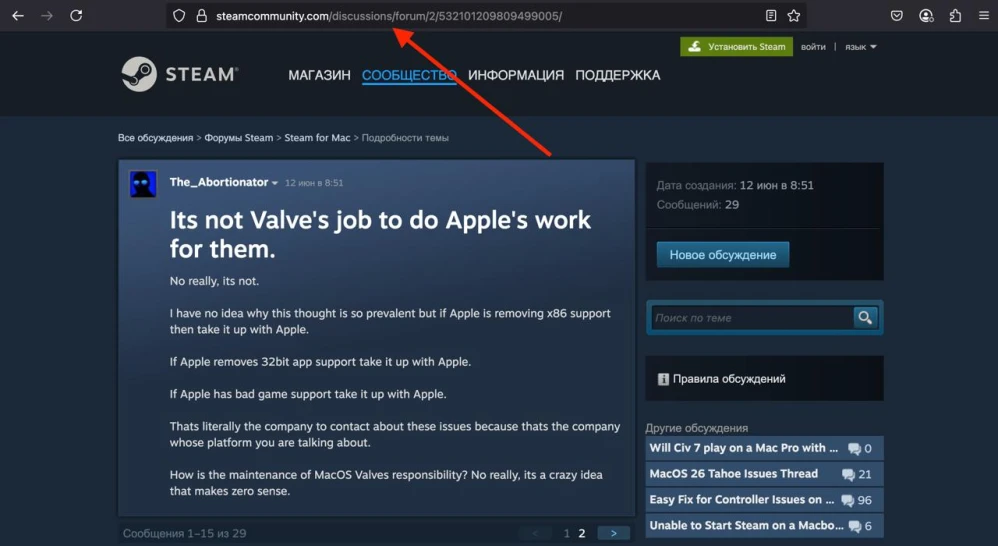Click the Установить Steam button
The height and width of the screenshot is (546, 998).
coord(736,46)
